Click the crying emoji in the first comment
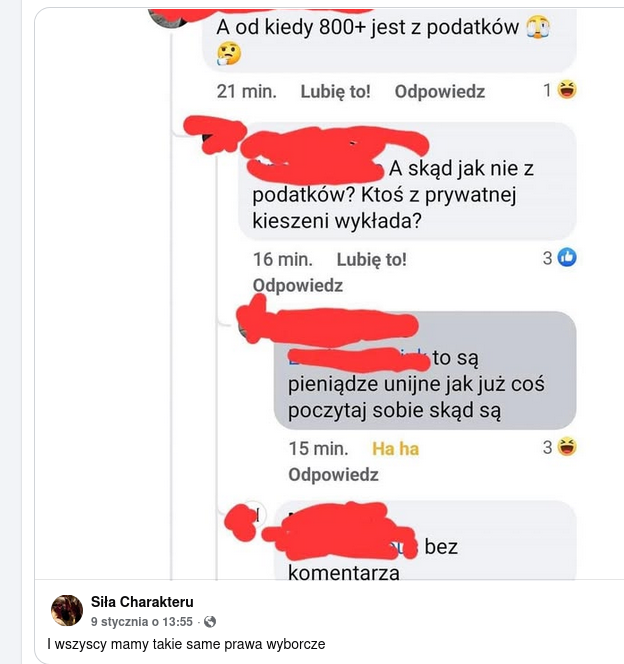The image size is (624, 664). 538,27
